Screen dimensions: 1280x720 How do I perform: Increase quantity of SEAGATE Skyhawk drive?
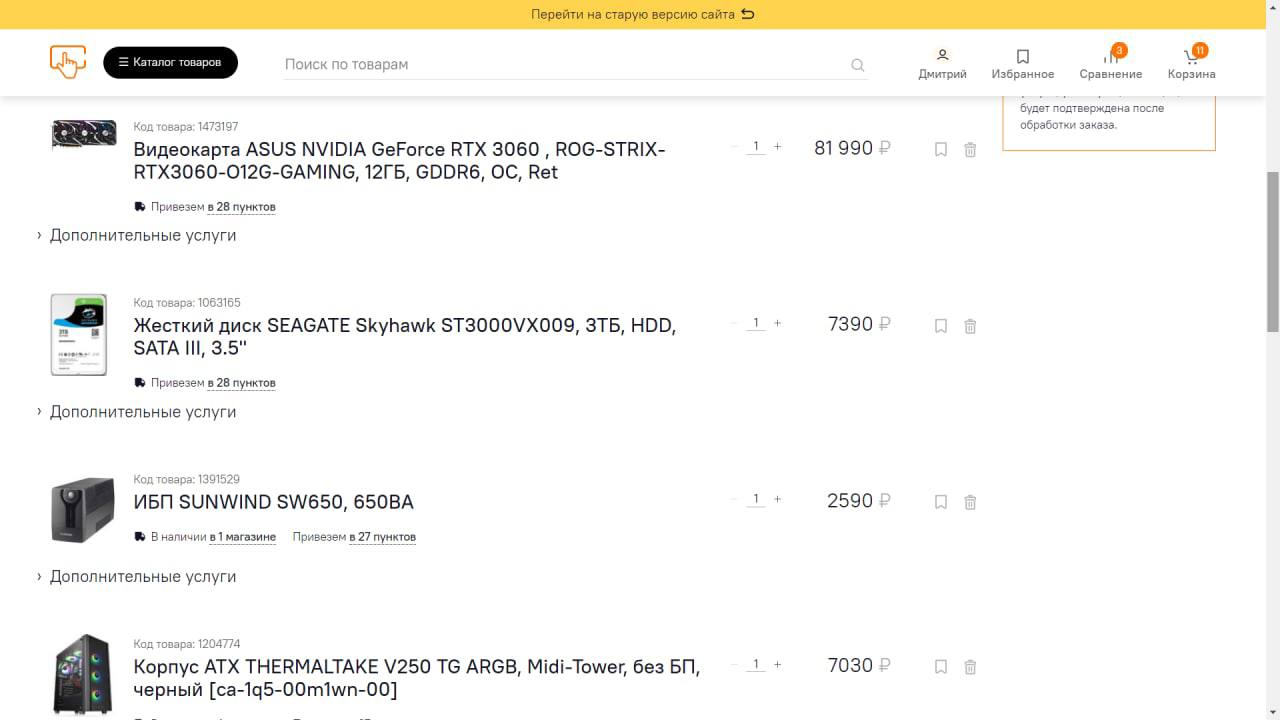(x=777, y=323)
